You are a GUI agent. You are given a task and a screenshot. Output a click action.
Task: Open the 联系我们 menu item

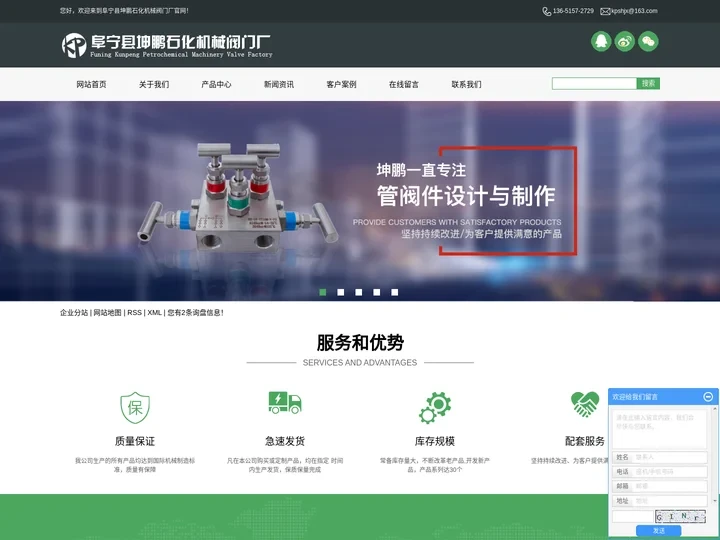tap(466, 84)
